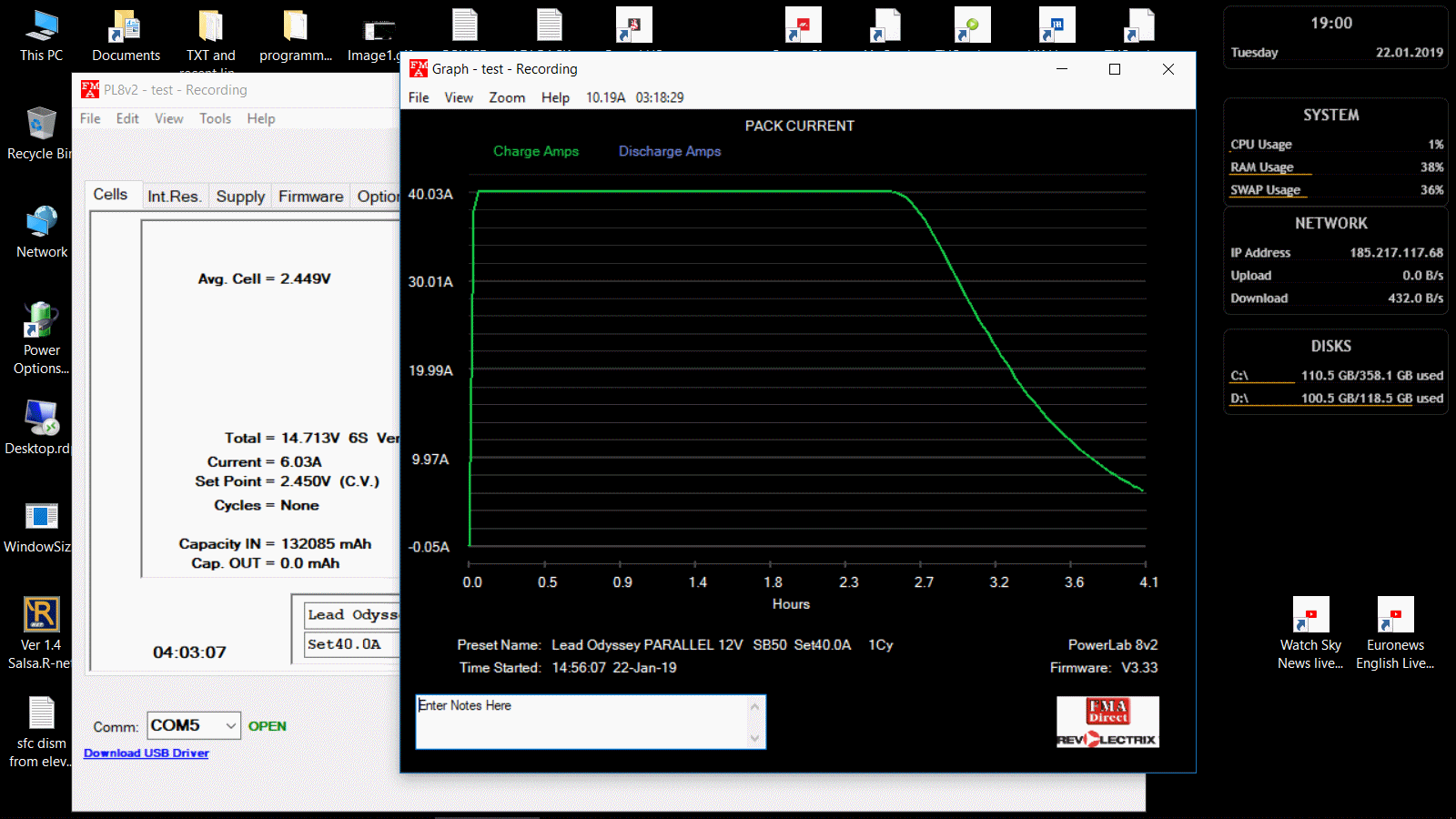Image resolution: width=1456 pixels, height=819 pixels.
Task: Switch to the Firmware tab
Action: pos(310,197)
